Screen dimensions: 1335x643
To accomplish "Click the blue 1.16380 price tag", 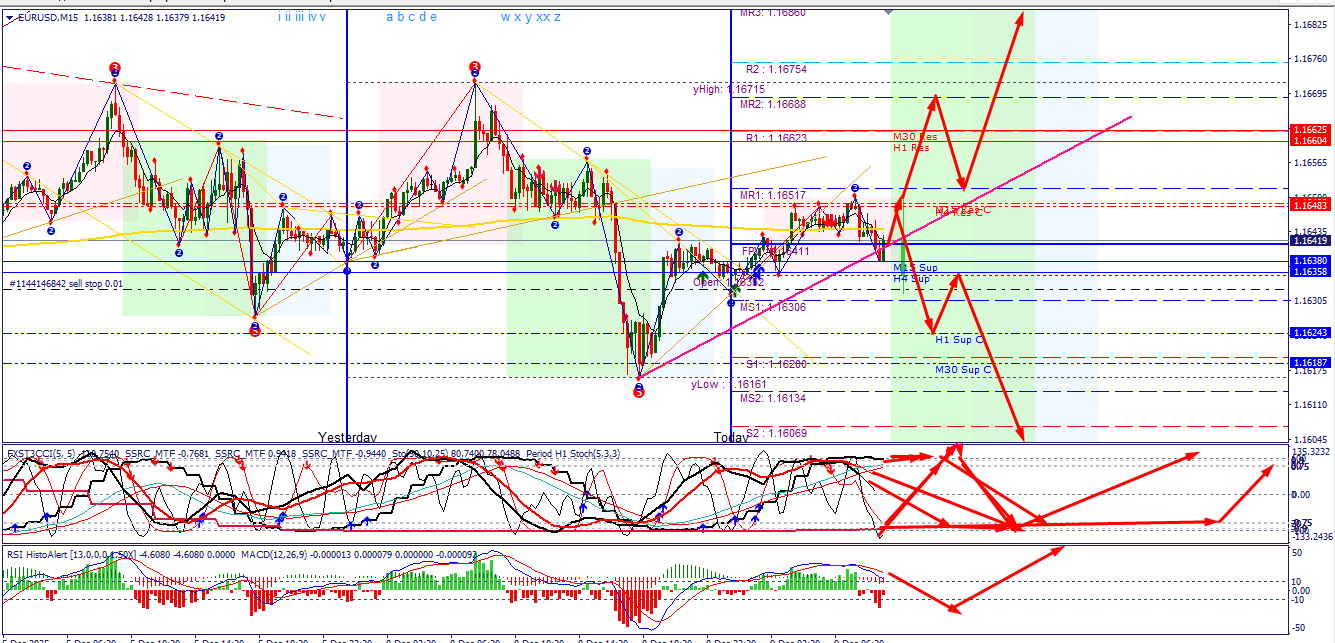I will (x=1309, y=261).
